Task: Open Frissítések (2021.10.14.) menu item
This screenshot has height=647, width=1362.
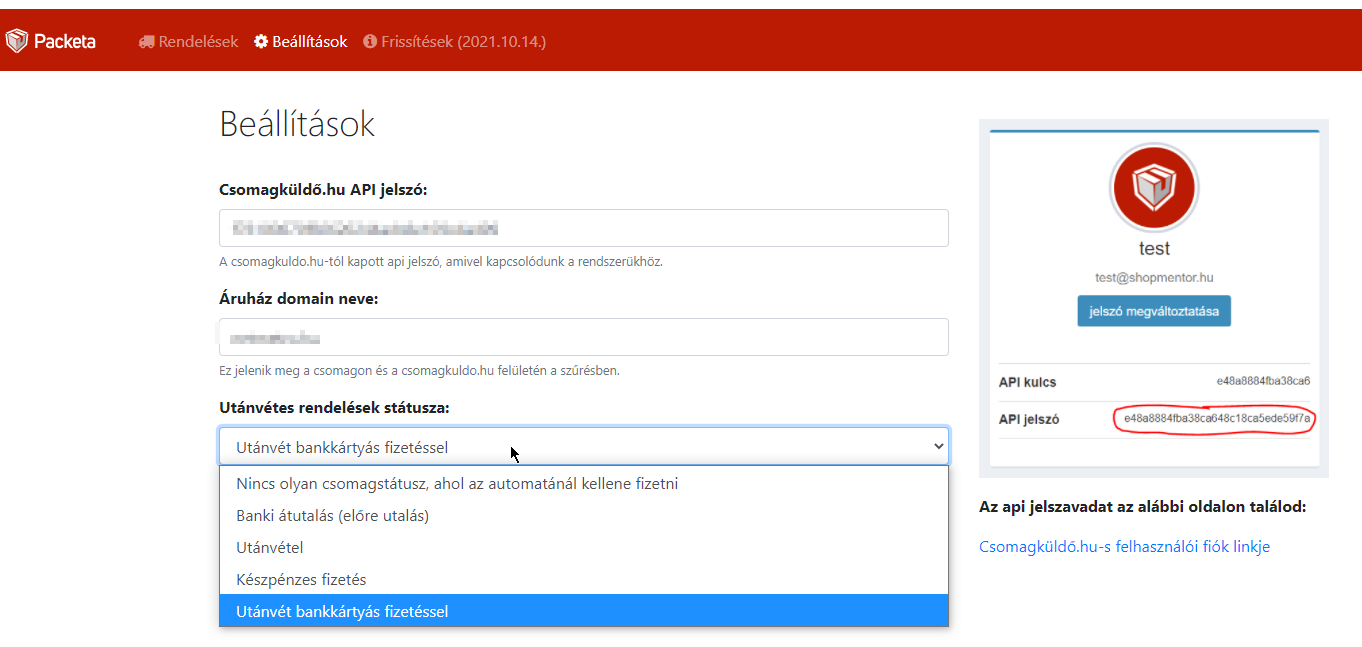Action: pos(455,42)
